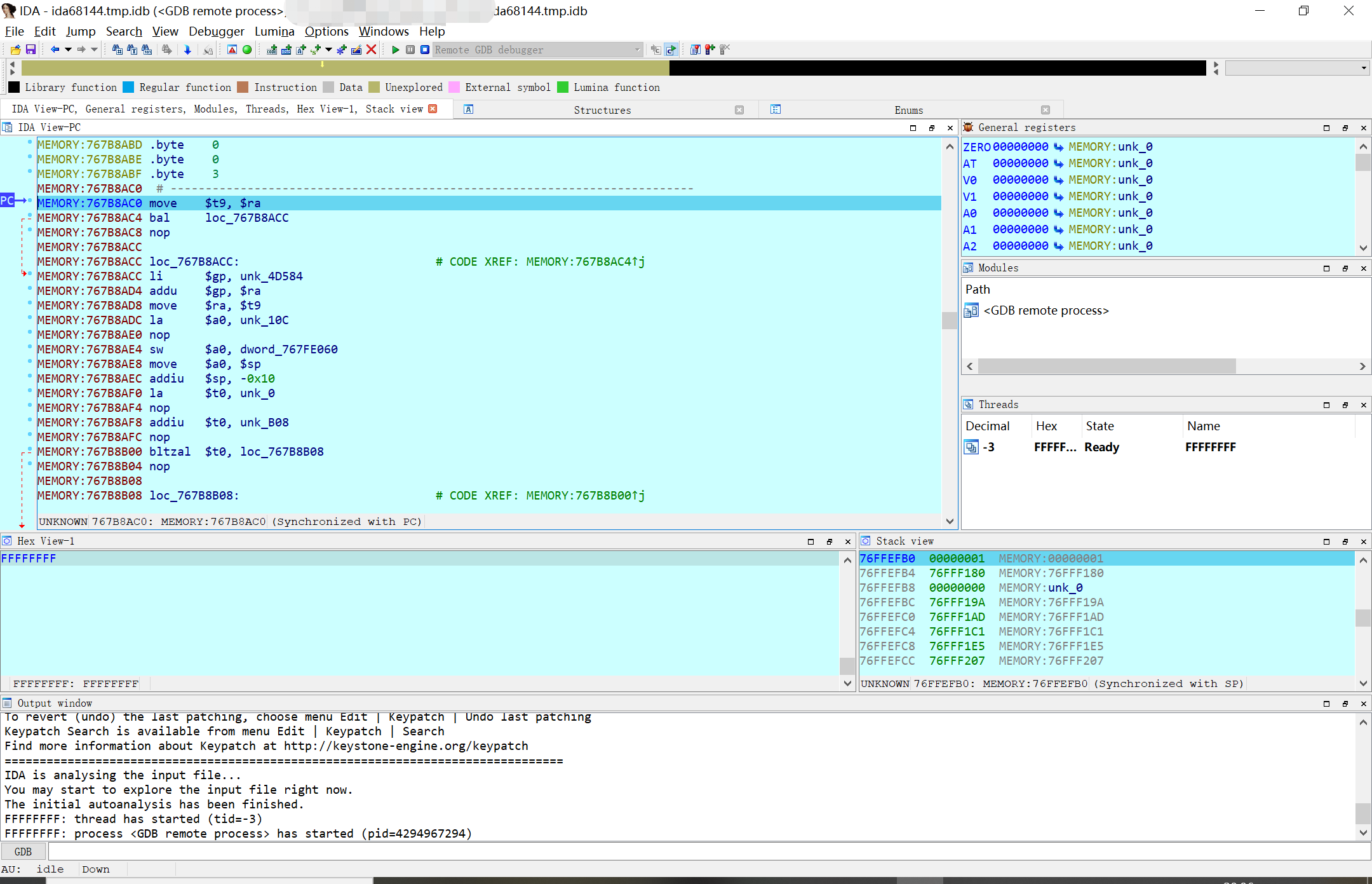This screenshot has height=884, width=1372.
Task: Click the GDB button in output window
Action: pos(23,851)
